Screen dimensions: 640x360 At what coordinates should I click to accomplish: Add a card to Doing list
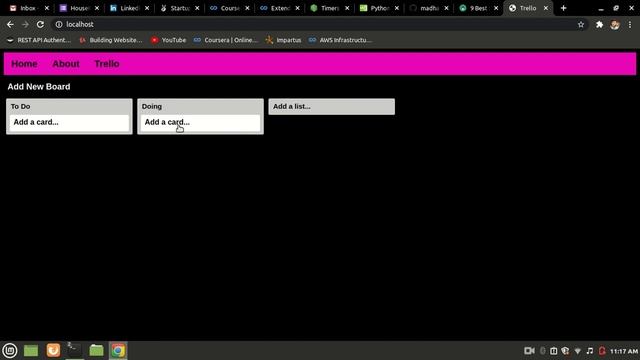(200, 122)
